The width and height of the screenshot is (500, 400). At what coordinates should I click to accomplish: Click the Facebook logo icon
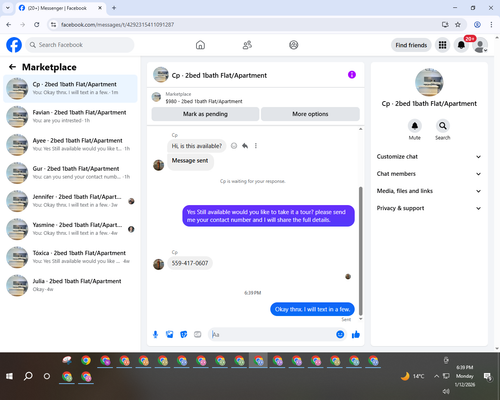(x=14, y=45)
